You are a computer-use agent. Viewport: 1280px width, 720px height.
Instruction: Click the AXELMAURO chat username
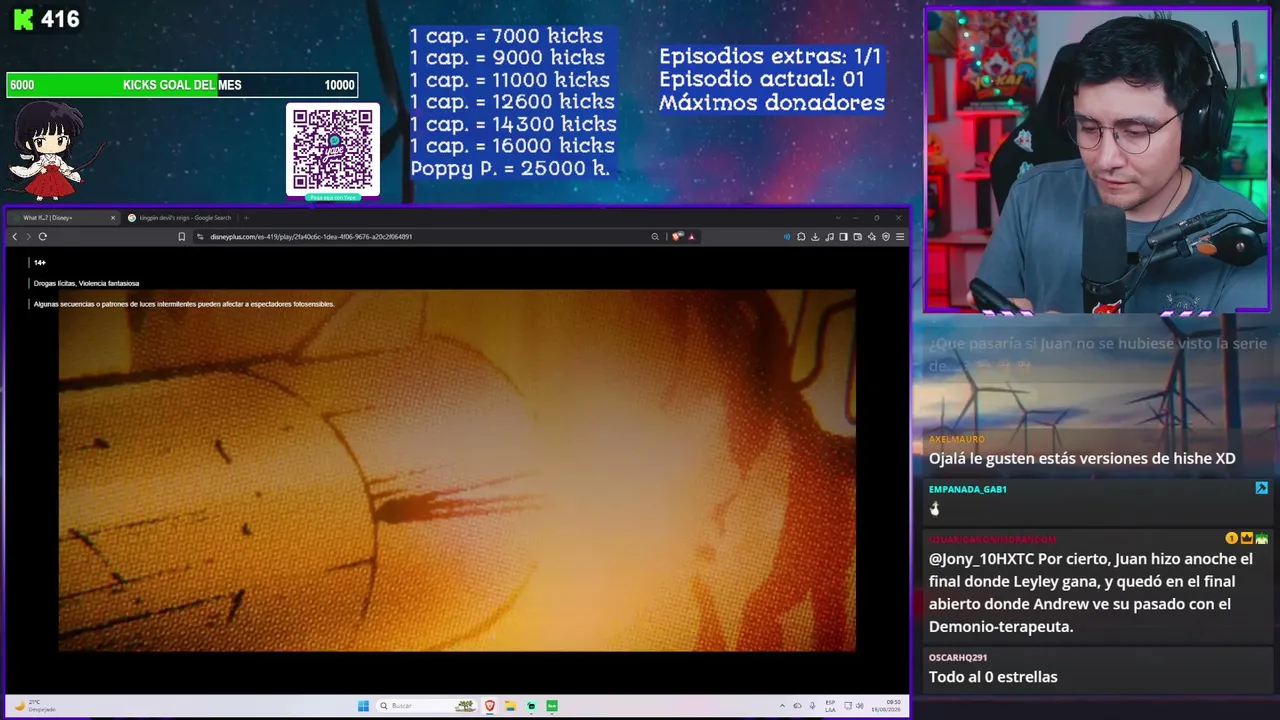click(957, 439)
